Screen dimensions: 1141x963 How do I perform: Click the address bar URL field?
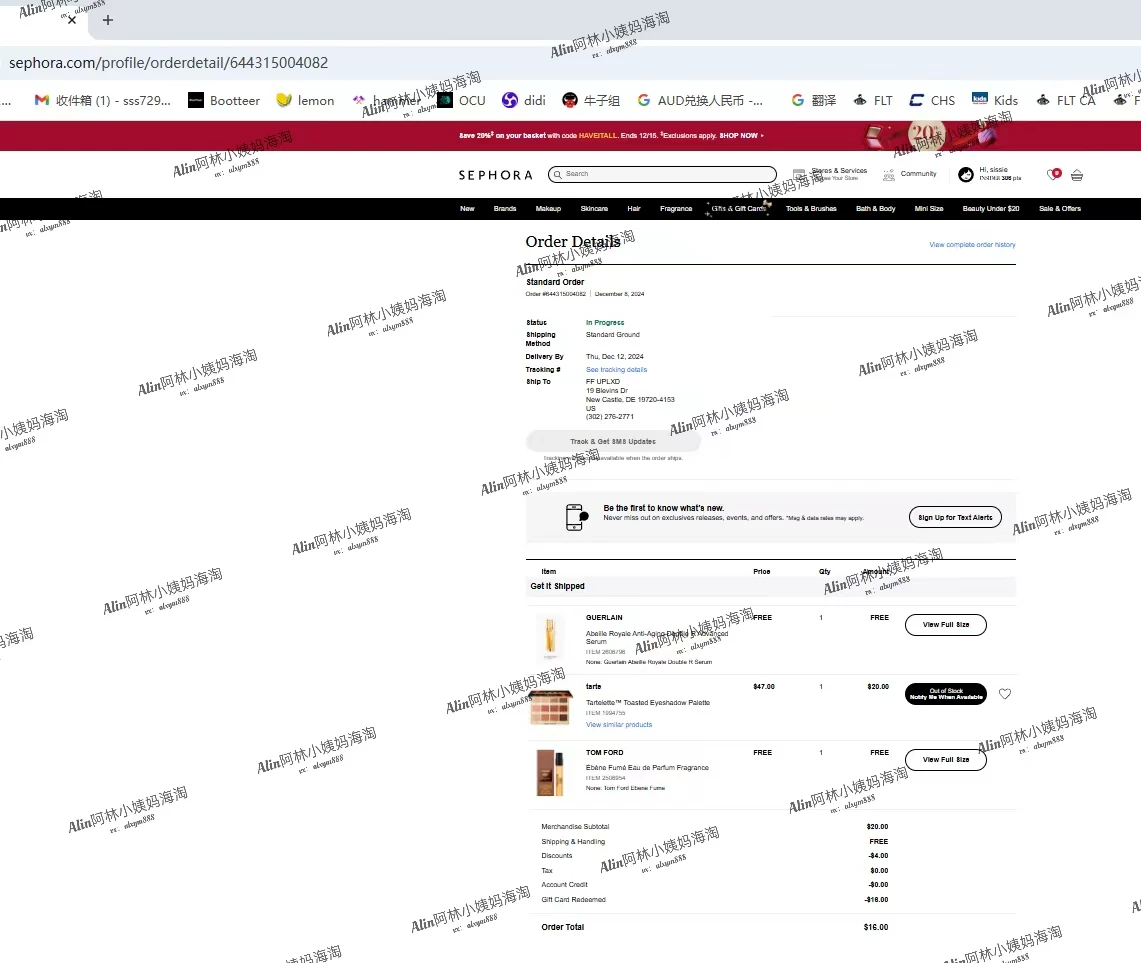[x=168, y=63]
